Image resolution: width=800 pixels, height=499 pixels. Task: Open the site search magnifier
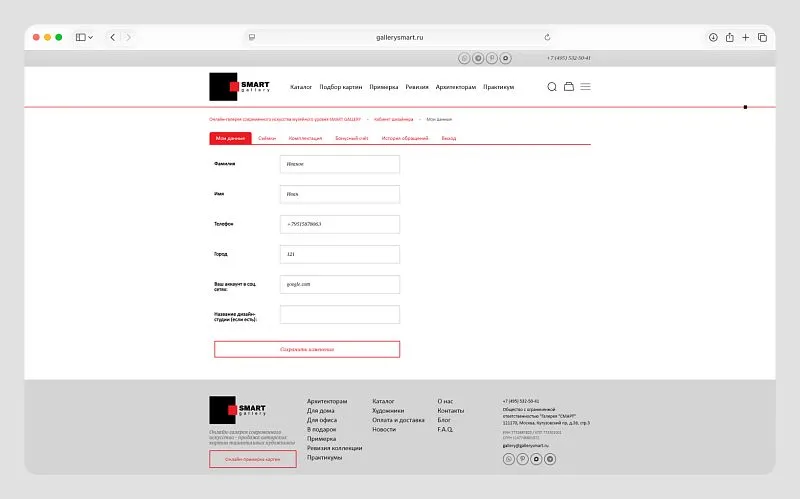(552, 87)
